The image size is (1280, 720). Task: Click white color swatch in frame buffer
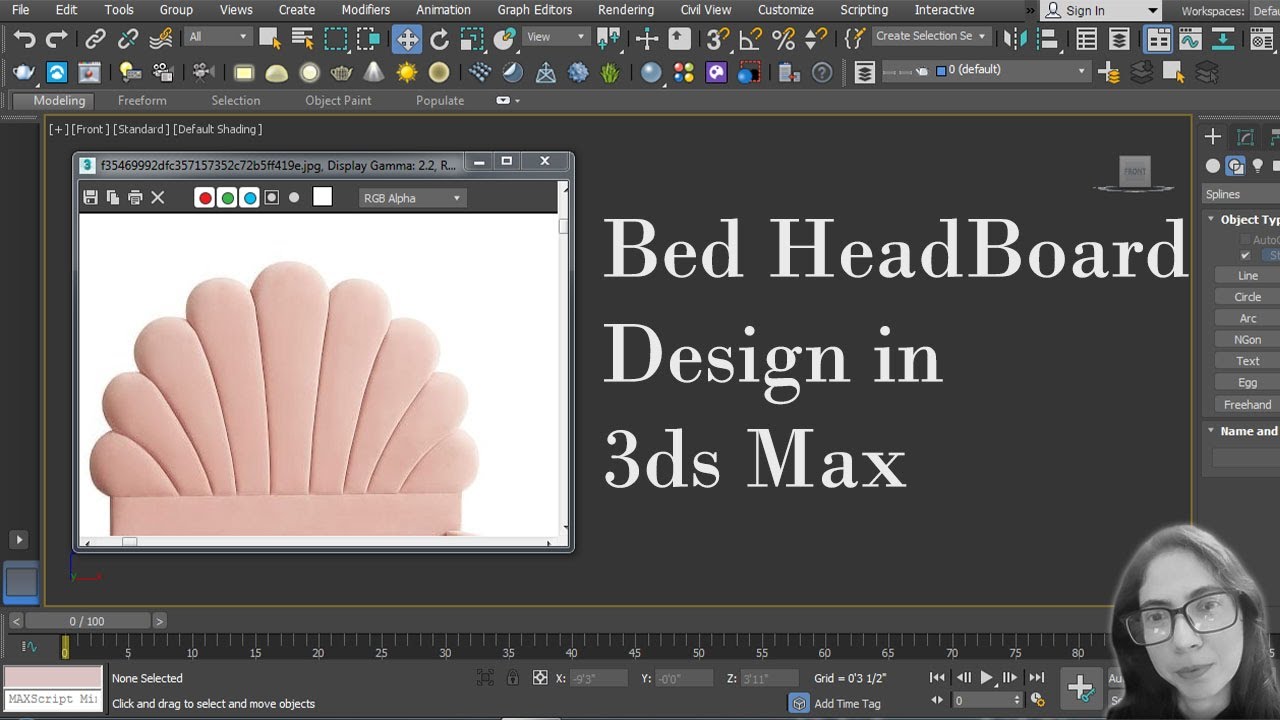322,197
